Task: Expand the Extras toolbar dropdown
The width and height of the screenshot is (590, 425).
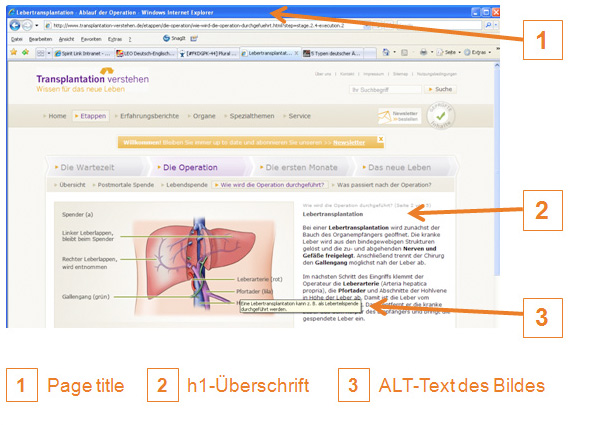Action: pos(489,52)
